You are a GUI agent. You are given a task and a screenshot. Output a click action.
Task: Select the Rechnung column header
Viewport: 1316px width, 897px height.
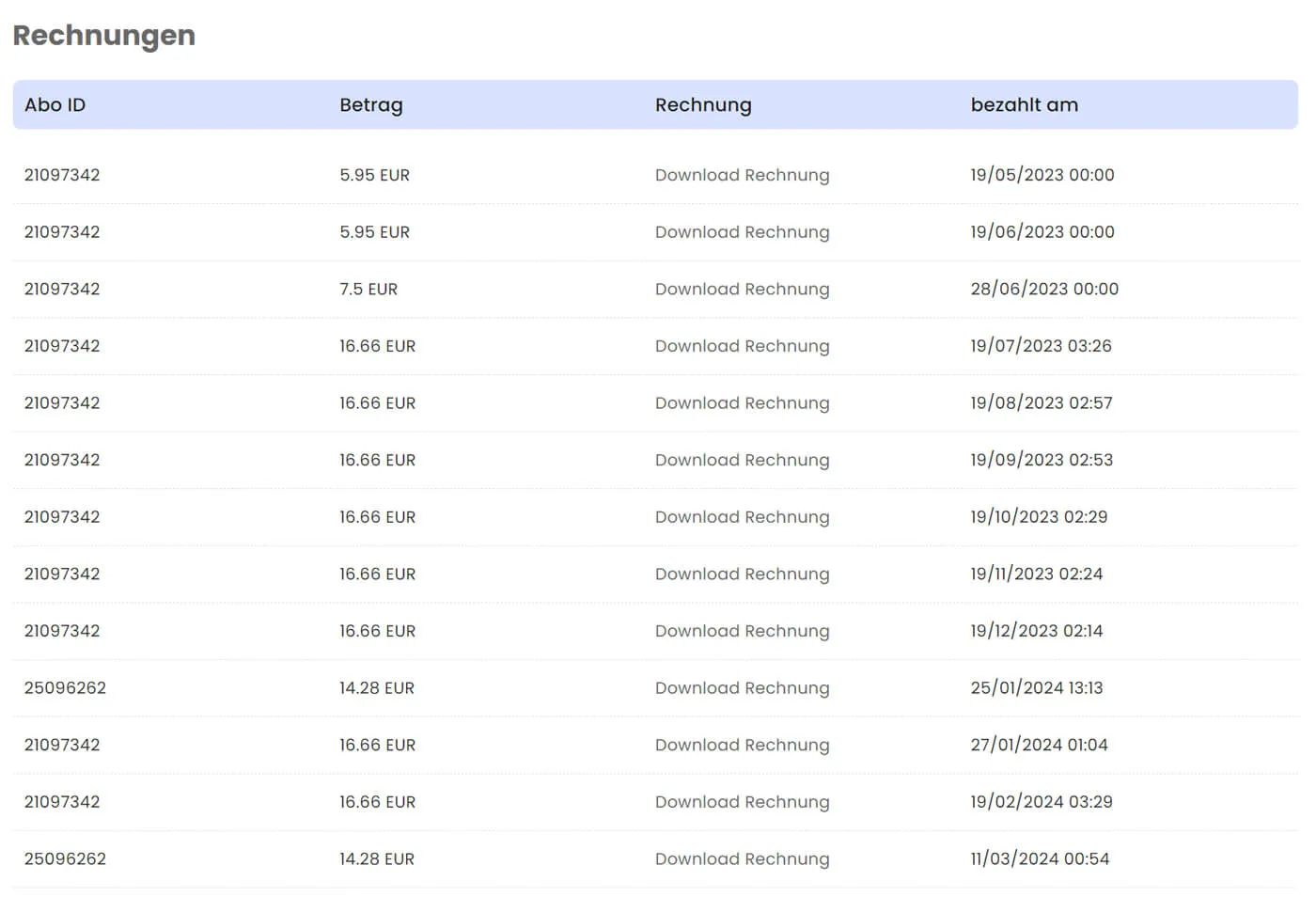pos(703,105)
